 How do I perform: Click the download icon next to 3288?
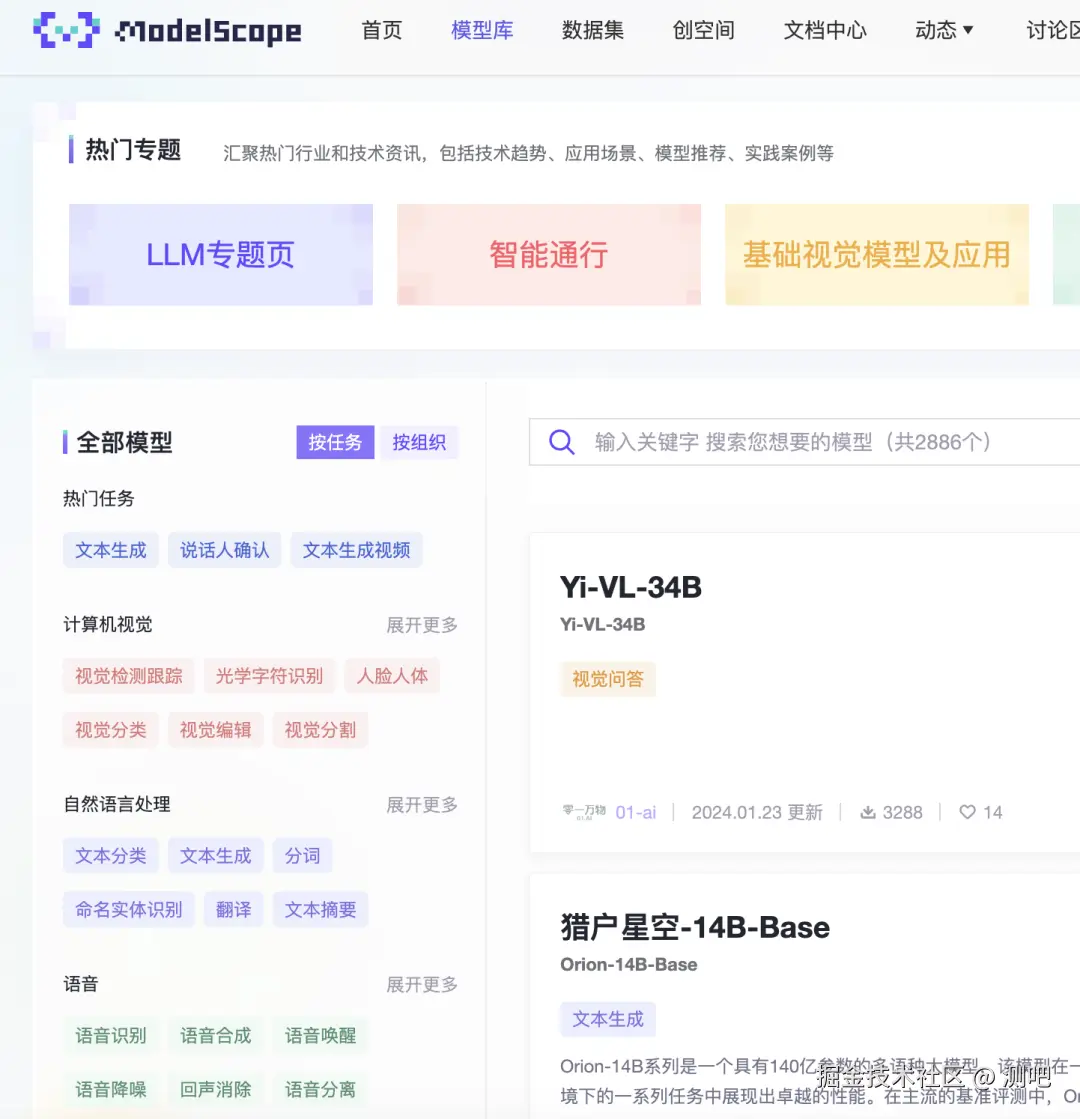pos(867,812)
